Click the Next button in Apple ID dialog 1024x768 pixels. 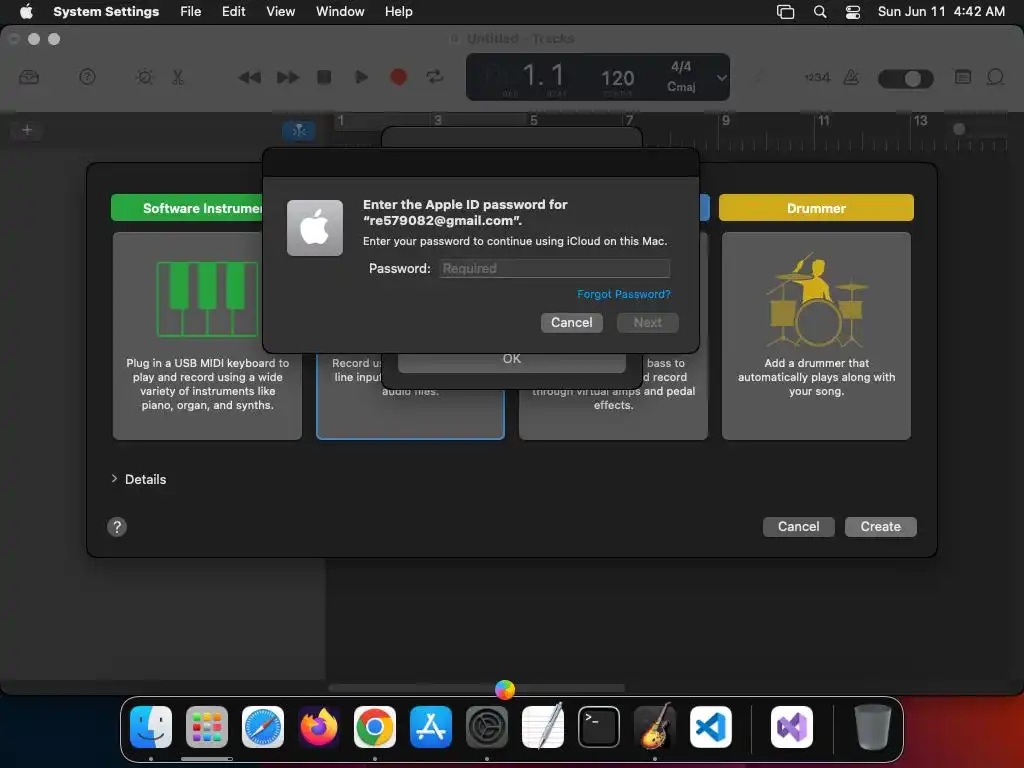pyautogui.click(x=647, y=323)
